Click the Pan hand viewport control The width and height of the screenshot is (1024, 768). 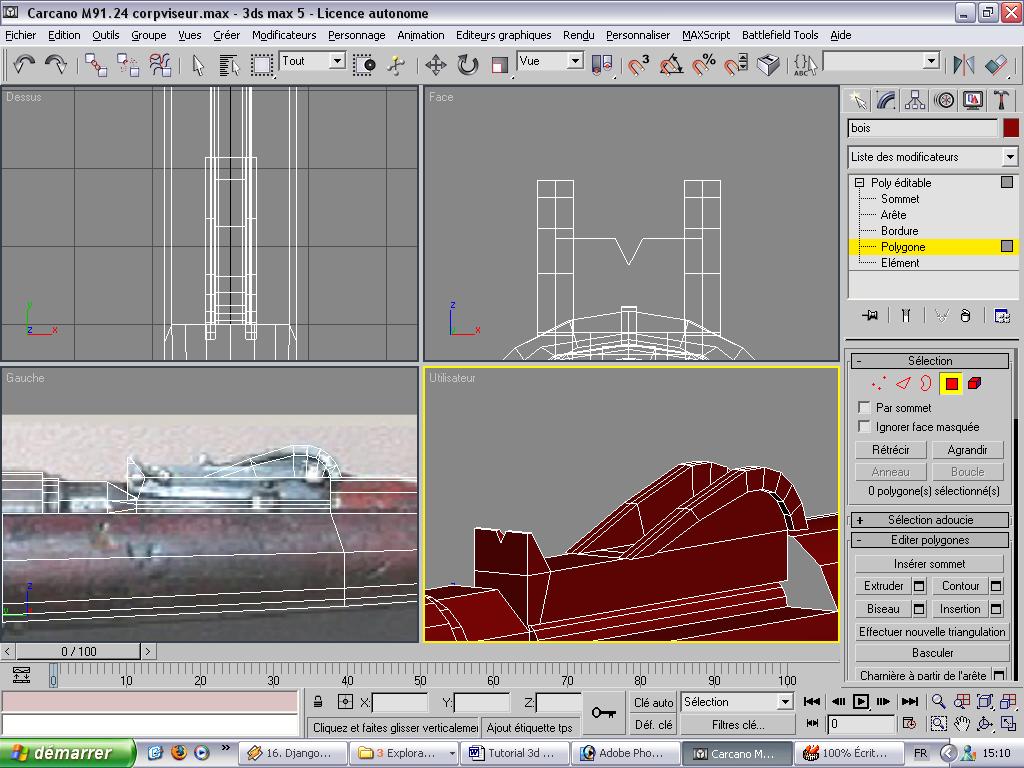[961, 724]
